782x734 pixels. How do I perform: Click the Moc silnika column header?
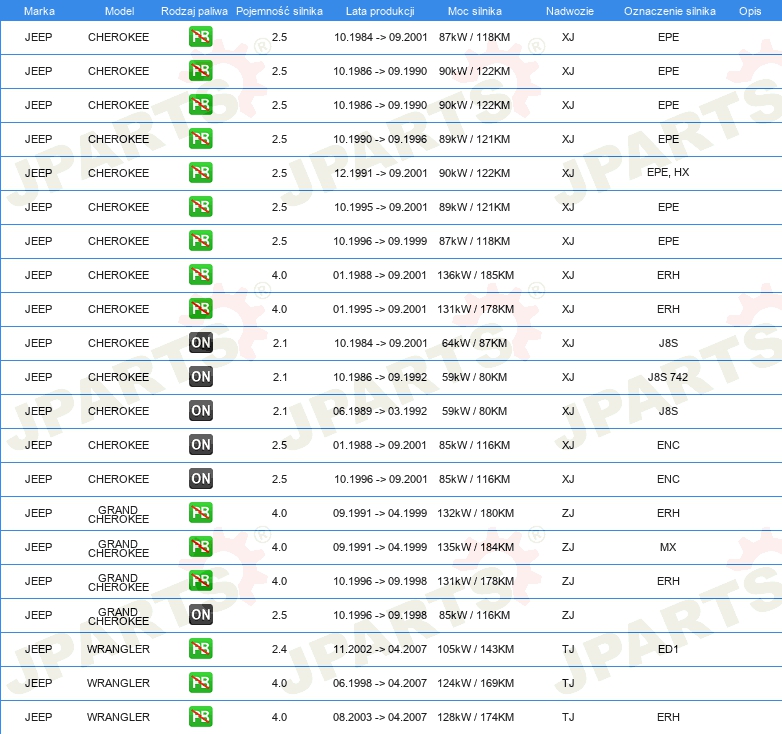point(474,11)
